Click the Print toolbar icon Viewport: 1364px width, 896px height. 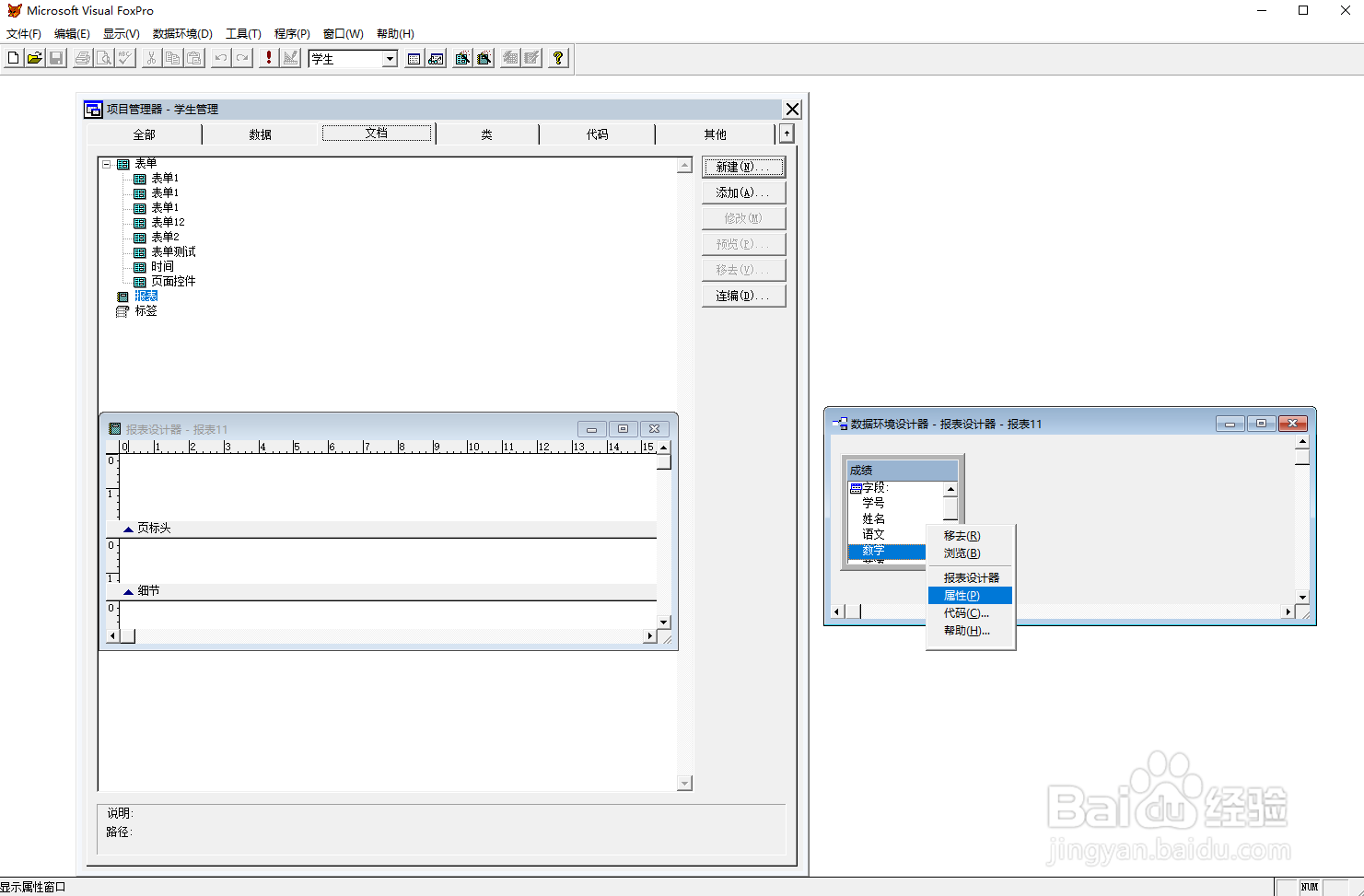(x=83, y=58)
